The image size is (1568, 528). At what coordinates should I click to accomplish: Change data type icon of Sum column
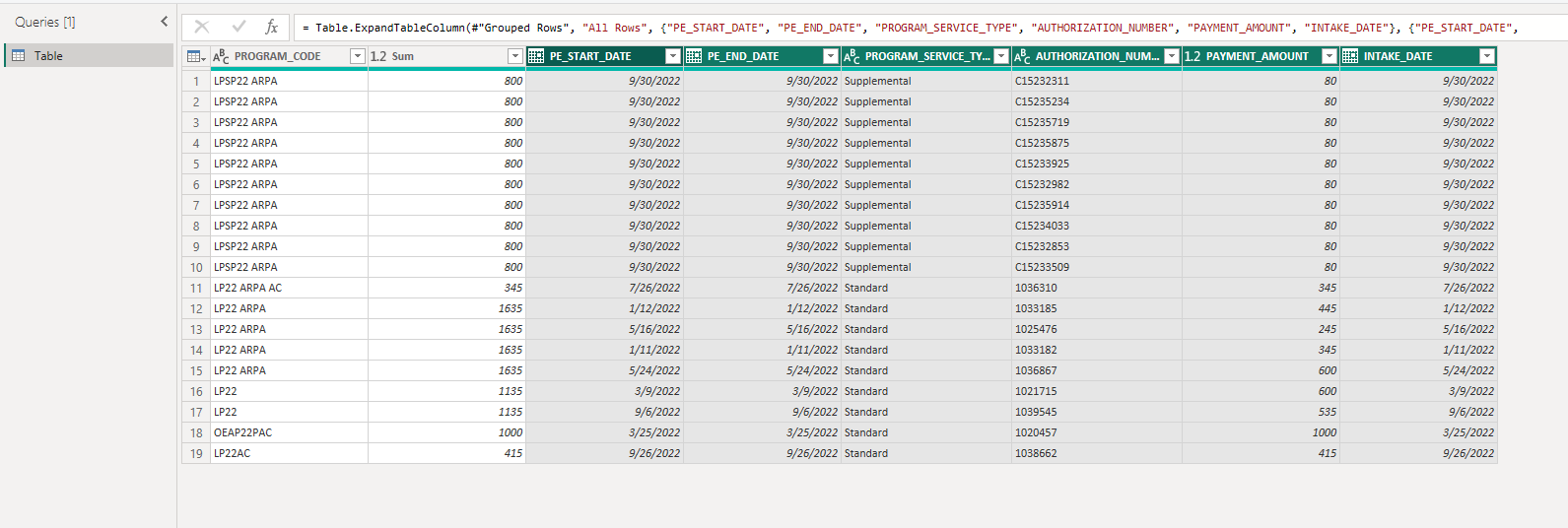coord(378,56)
